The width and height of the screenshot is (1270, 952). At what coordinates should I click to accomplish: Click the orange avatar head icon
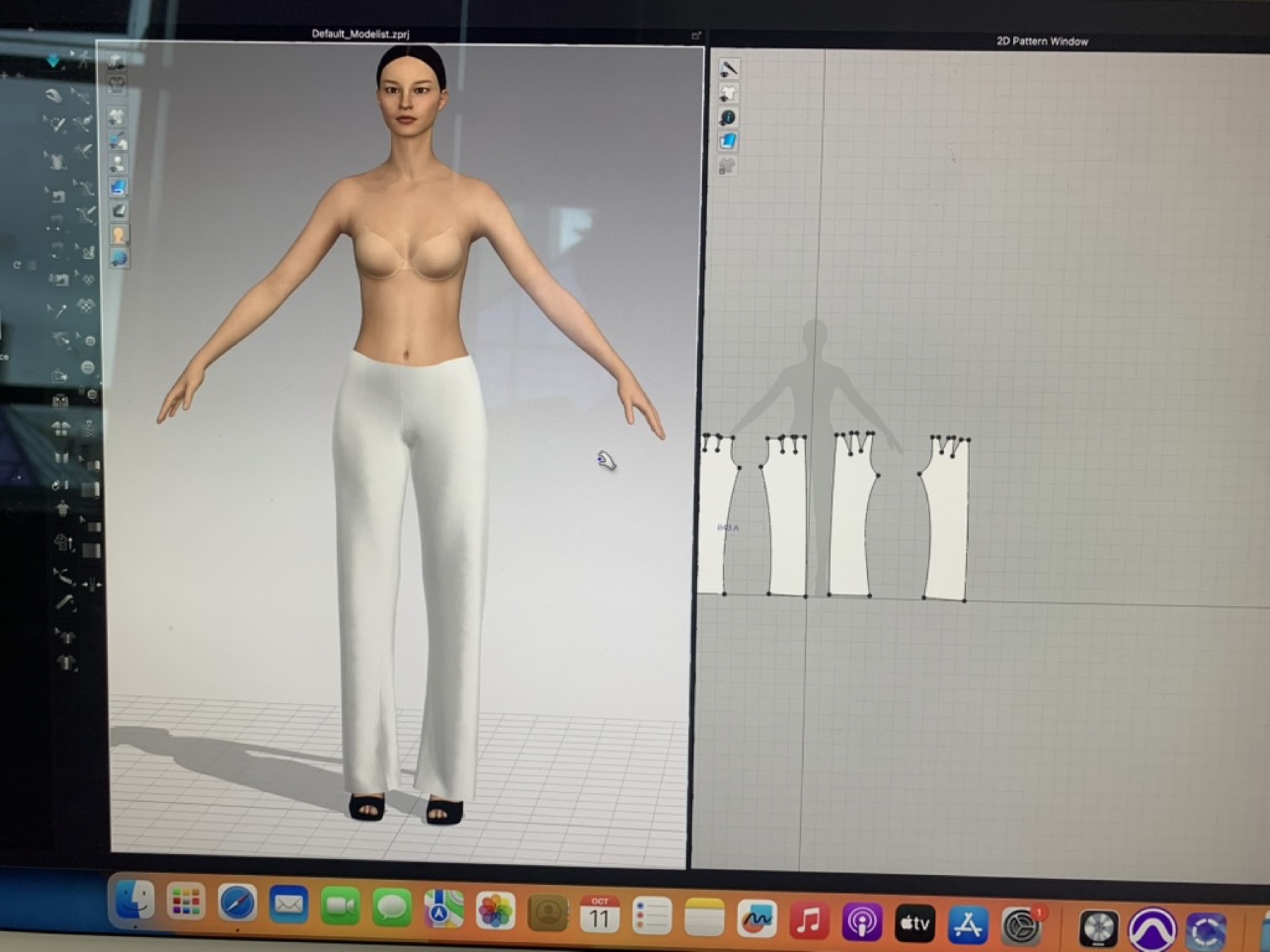pos(118,234)
